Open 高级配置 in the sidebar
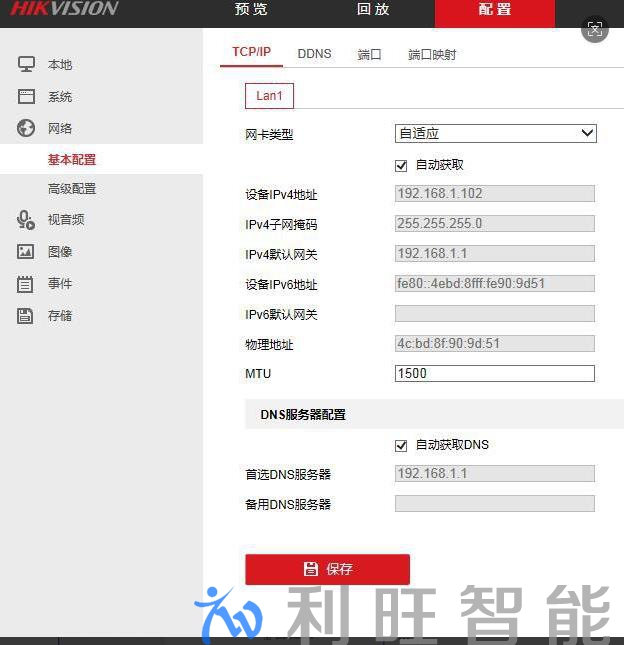Screen dimensions: 624x645 tap(72, 189)
